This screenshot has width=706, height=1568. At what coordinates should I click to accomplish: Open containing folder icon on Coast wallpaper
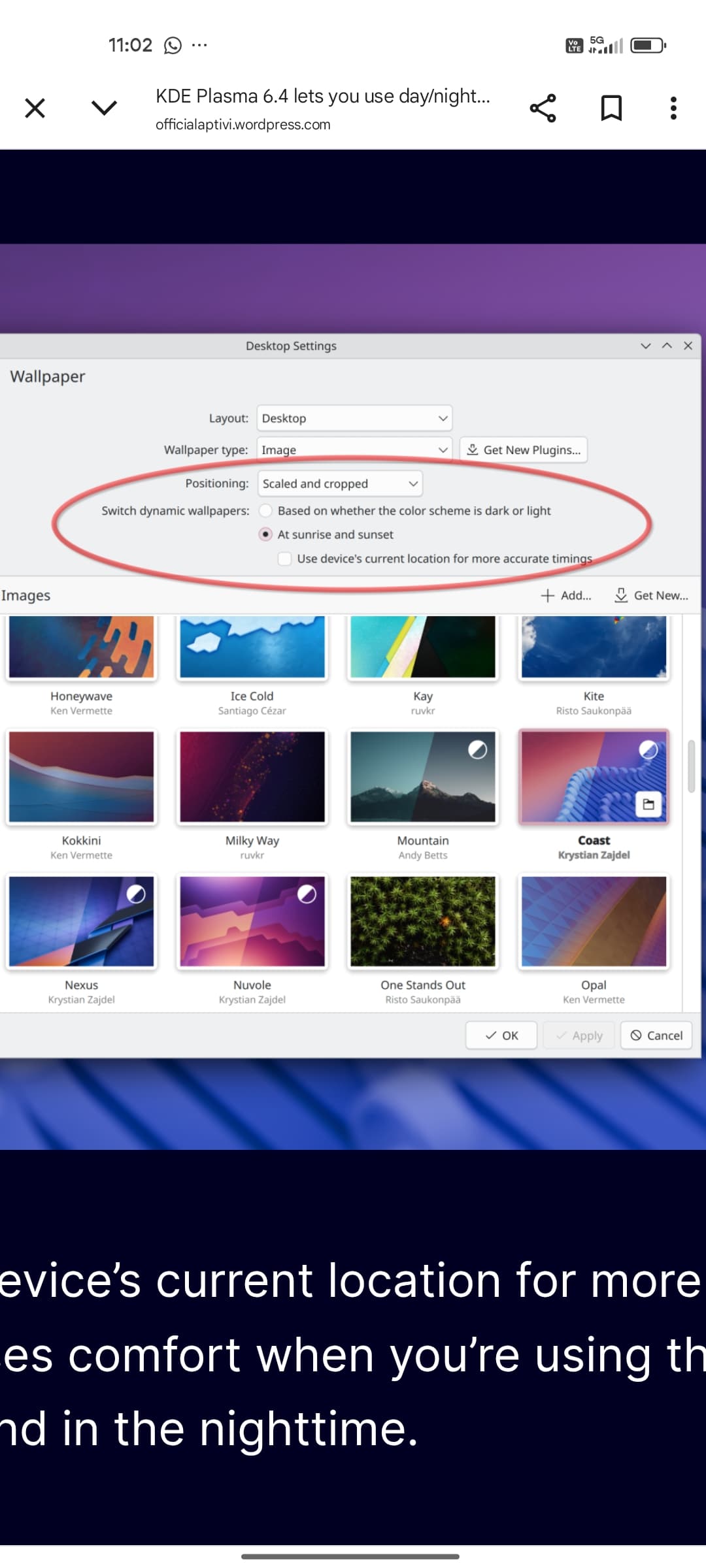(x=648, y=804)
